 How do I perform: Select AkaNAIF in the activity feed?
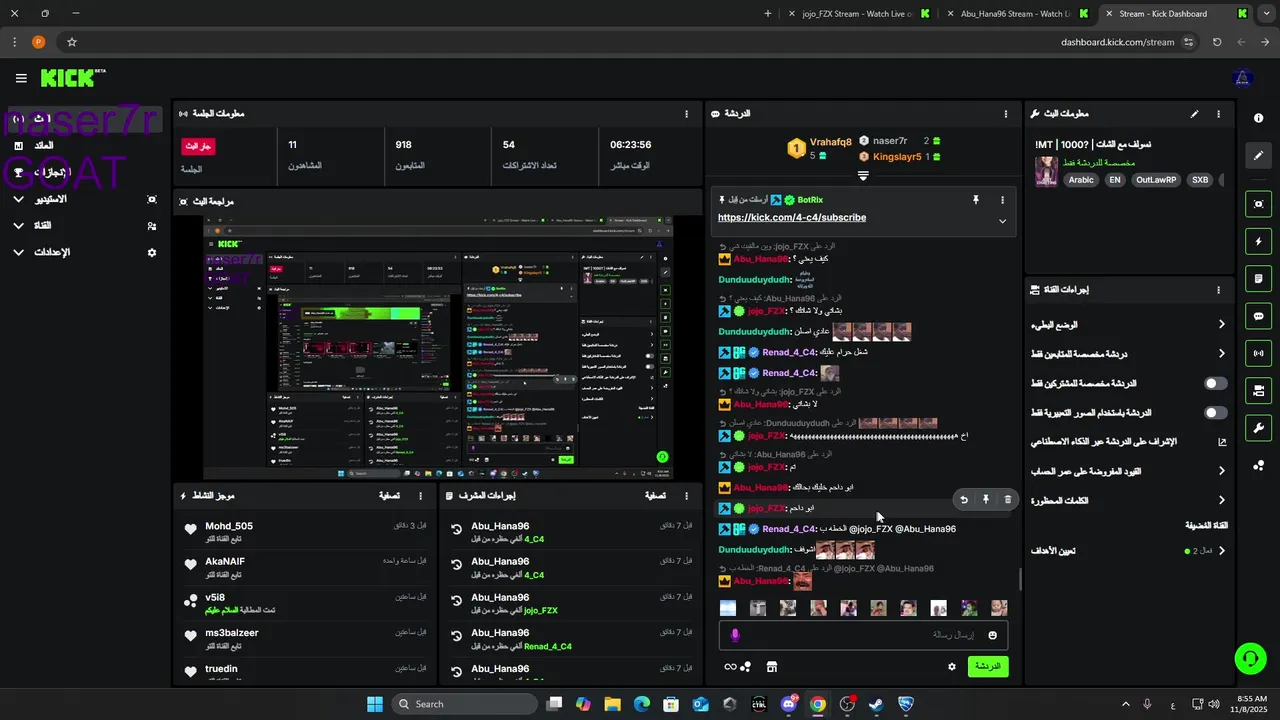tap(225, 562)
